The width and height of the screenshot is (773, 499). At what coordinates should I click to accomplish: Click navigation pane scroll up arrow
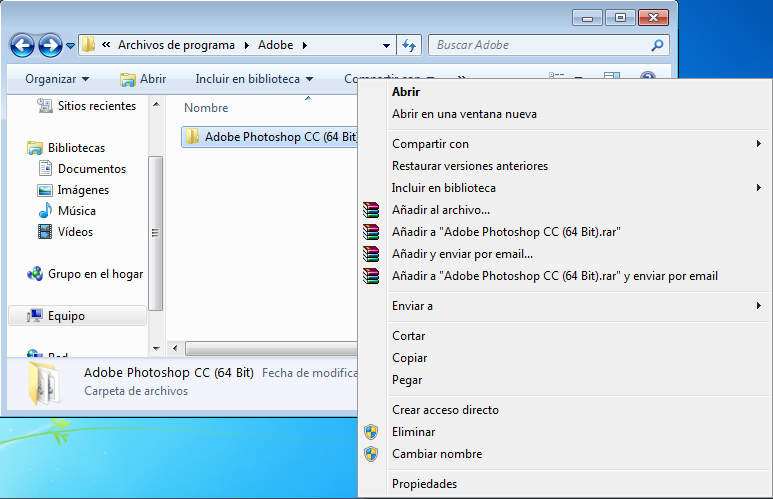[x=156, y=104]
